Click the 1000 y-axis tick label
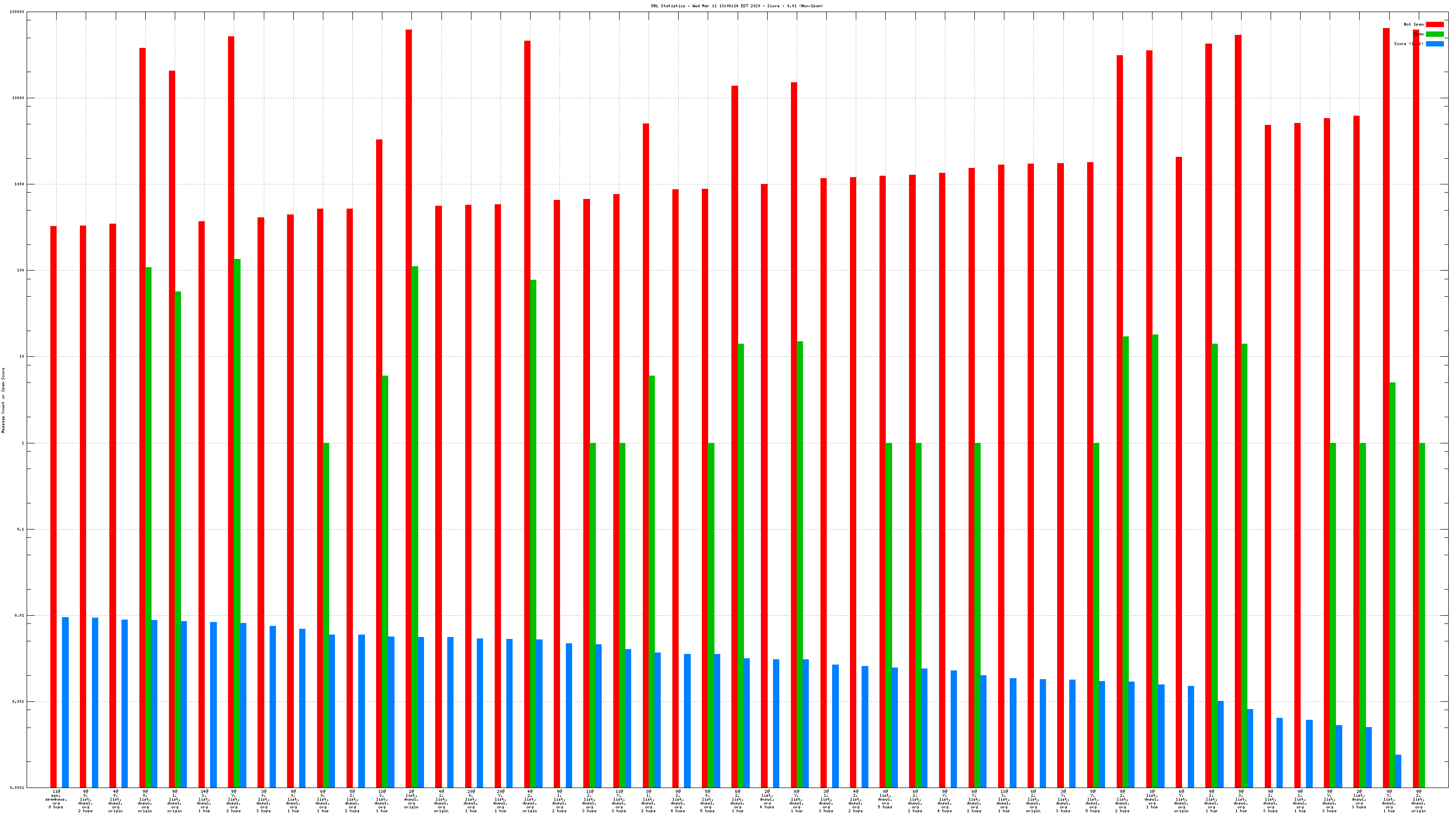 point(19,184)
